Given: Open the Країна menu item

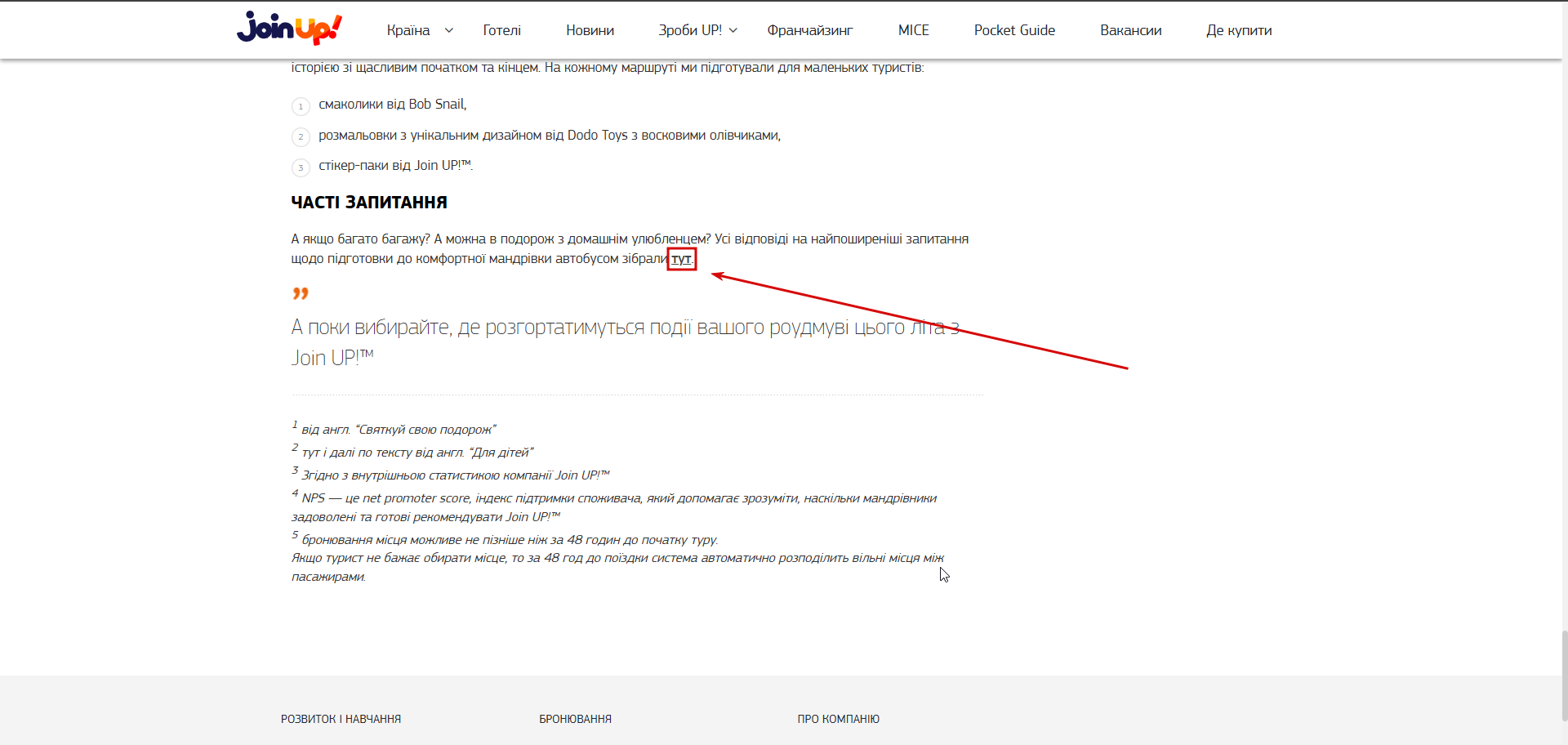Looking at the screenshot, I should (x=408, y=30).
